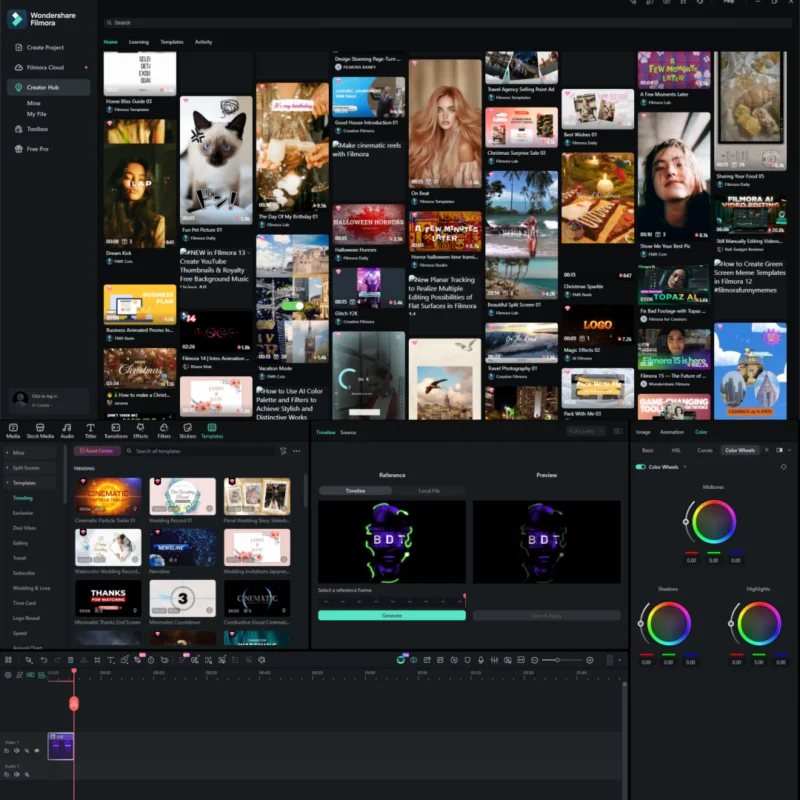Open the Effects panel
Image resolution: width=800 pixels, height=800 pixels.
(140, 433)
